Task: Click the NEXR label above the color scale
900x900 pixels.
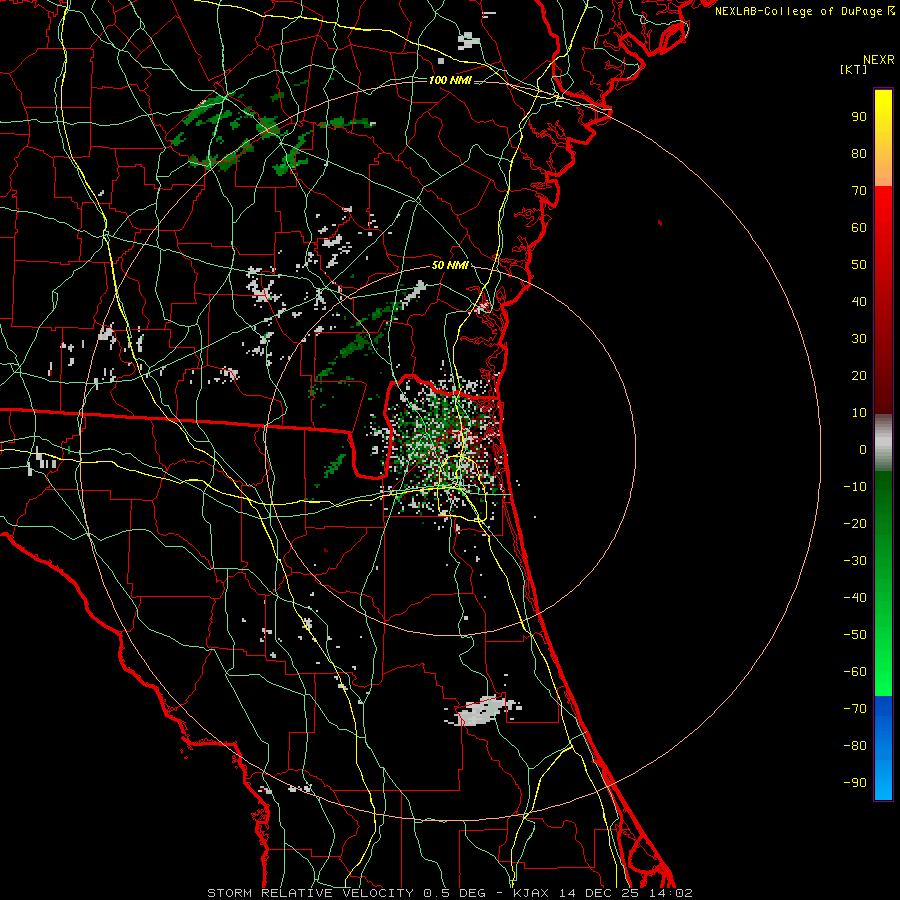Action: click(879, 60)
